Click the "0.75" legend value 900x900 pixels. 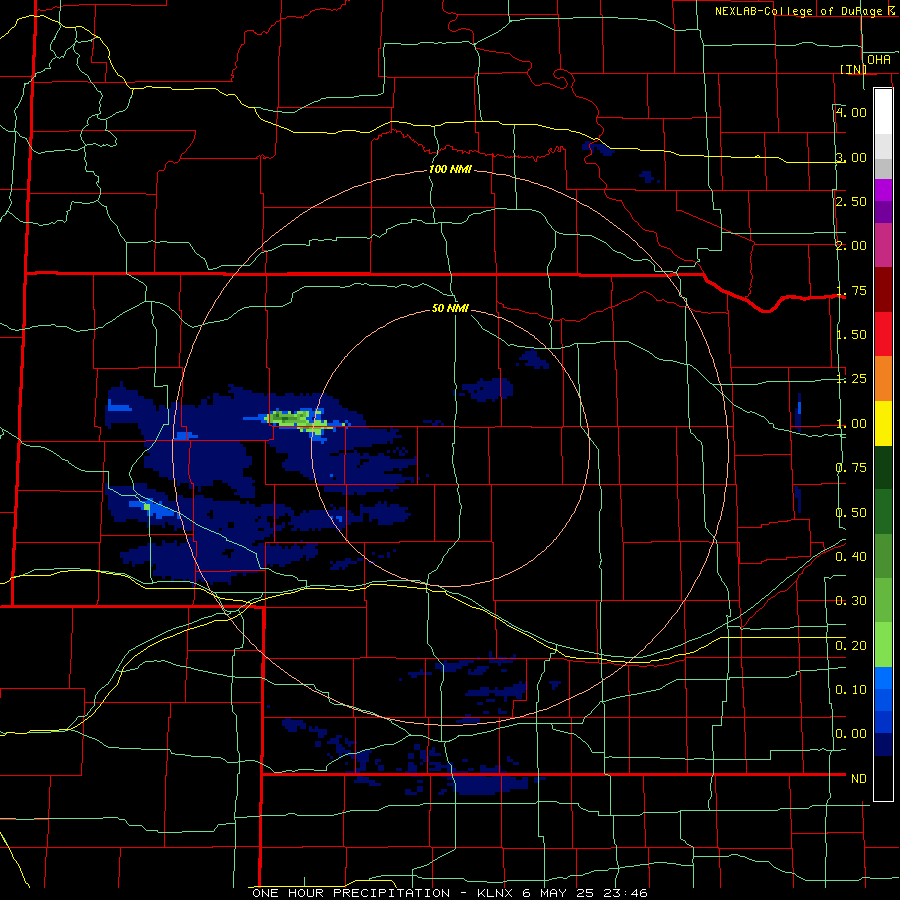(x=851, y=468)
